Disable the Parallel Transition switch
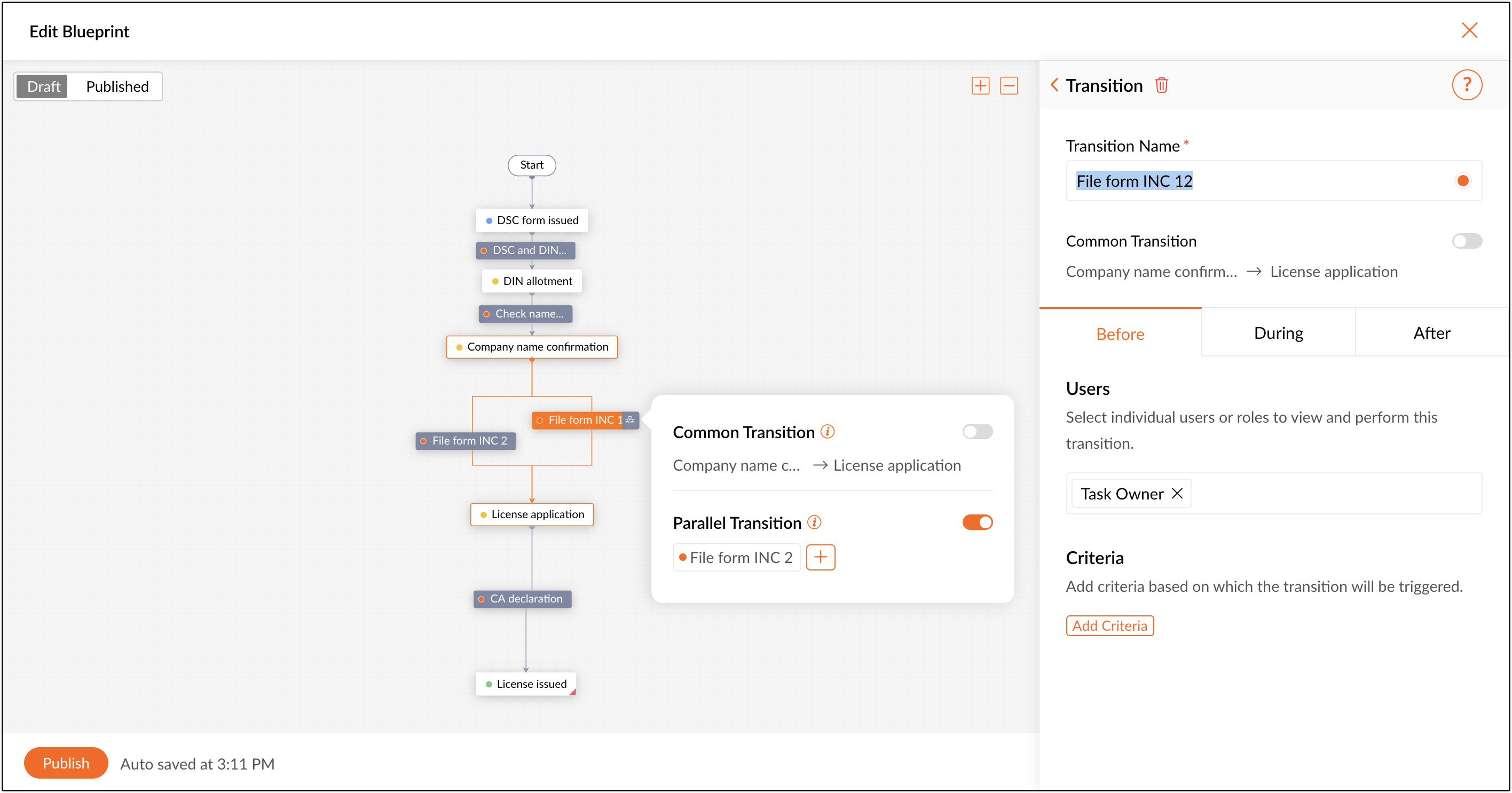This screenshot has width=1512, height=793. point(977,522)
